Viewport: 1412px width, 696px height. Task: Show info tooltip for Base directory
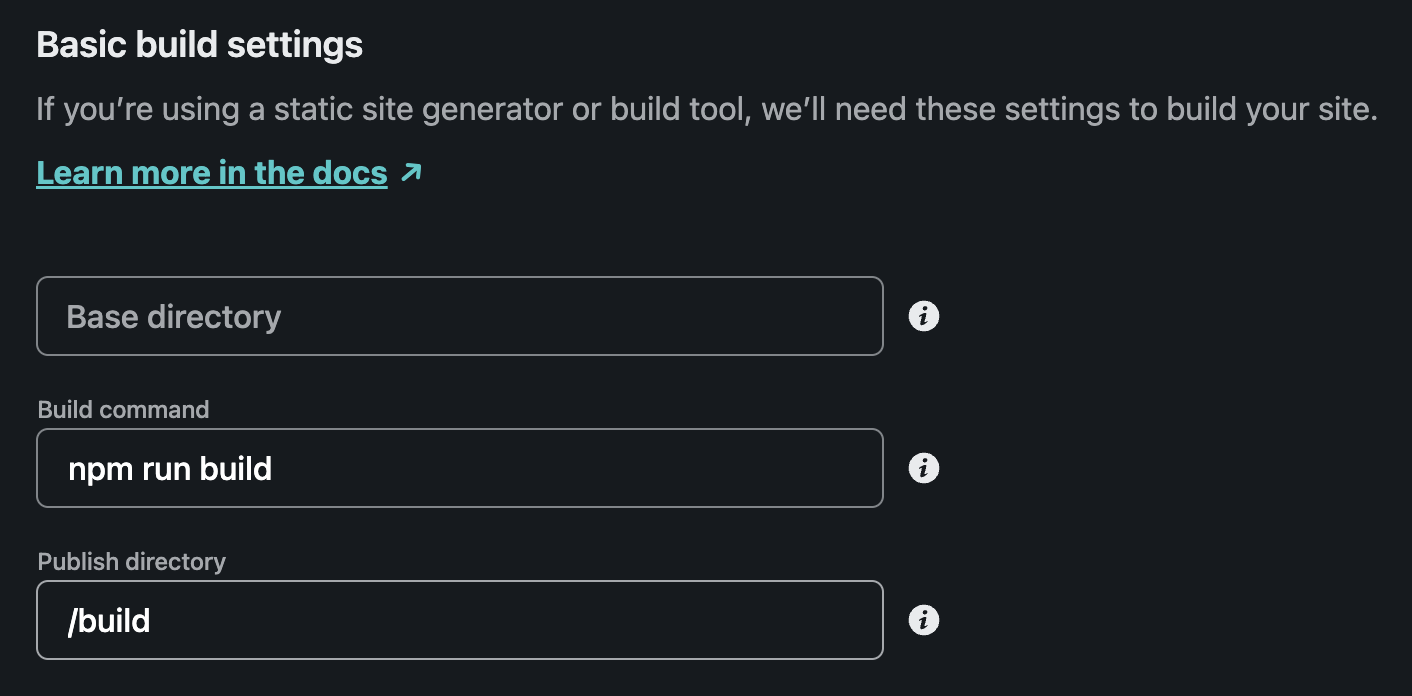(923, 317)
